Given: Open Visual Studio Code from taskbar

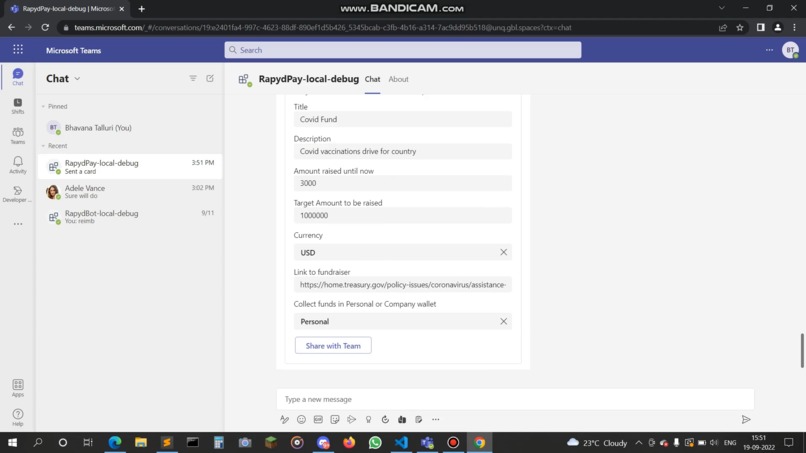Looking at the screenshot, I should click(401, 442).
